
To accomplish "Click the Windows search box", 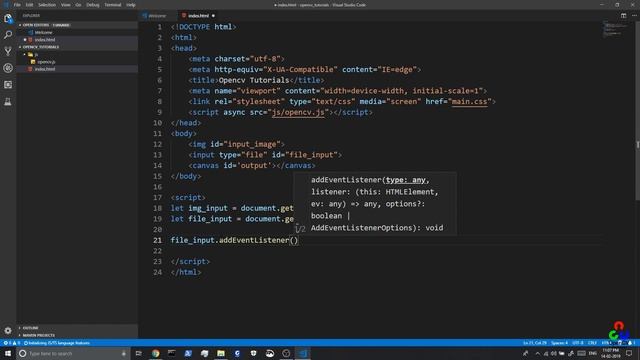I will pos(73,353).
